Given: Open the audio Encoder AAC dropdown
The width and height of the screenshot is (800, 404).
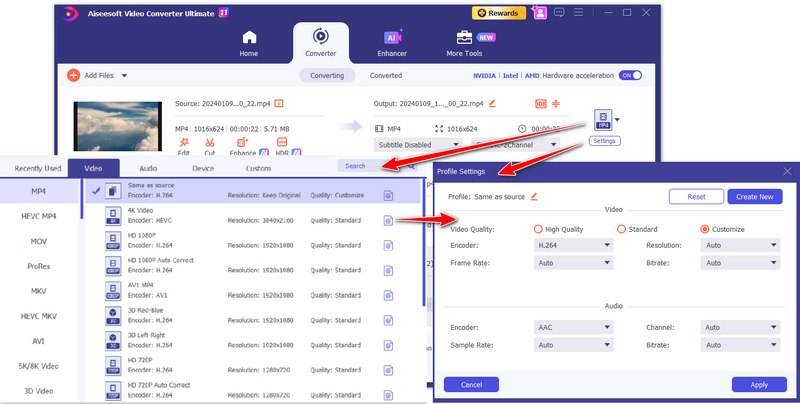Looking at the screenshot, I should tap(573, 327).
